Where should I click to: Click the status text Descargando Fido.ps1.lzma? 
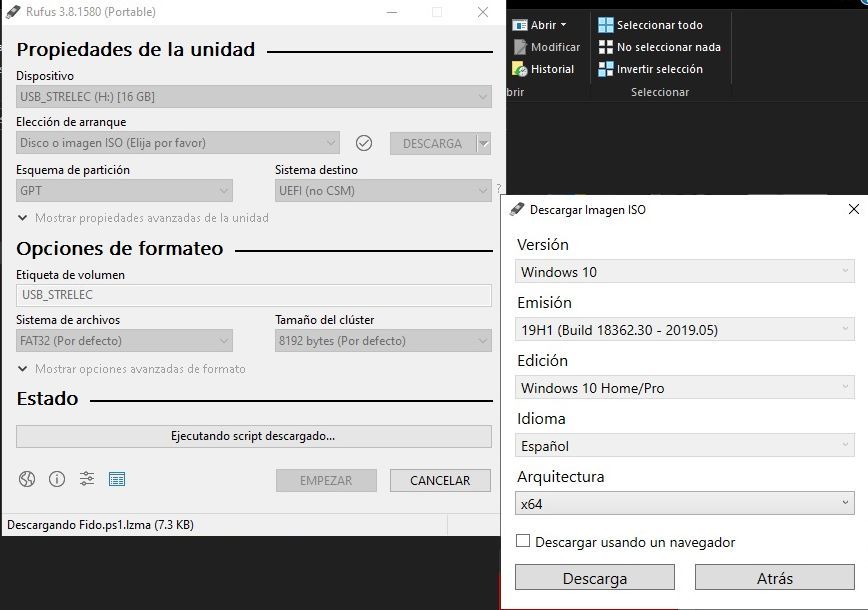click(x=100, y=525)
